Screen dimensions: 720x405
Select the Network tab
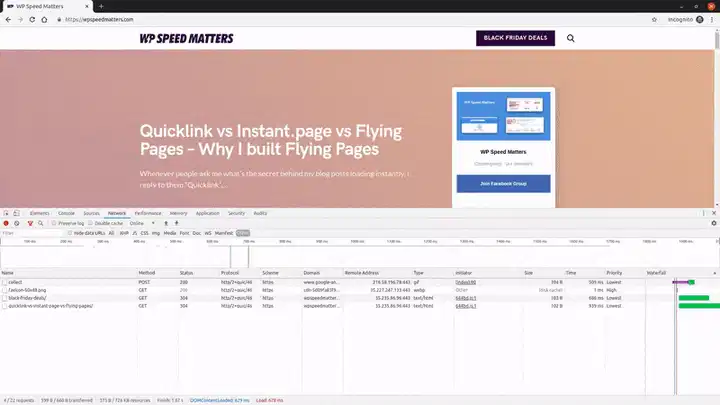click(117, 213)
